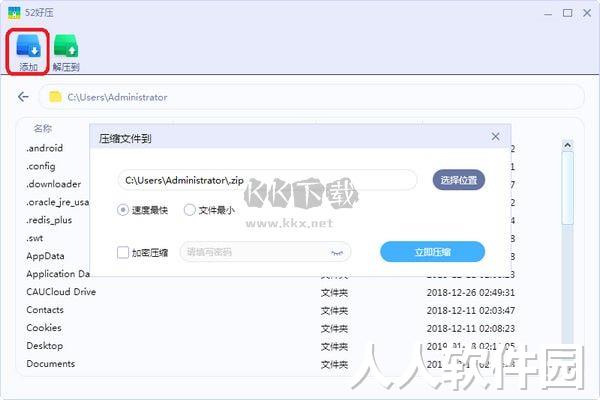Enable the 加密压缩 checkbox

[122, 252]
